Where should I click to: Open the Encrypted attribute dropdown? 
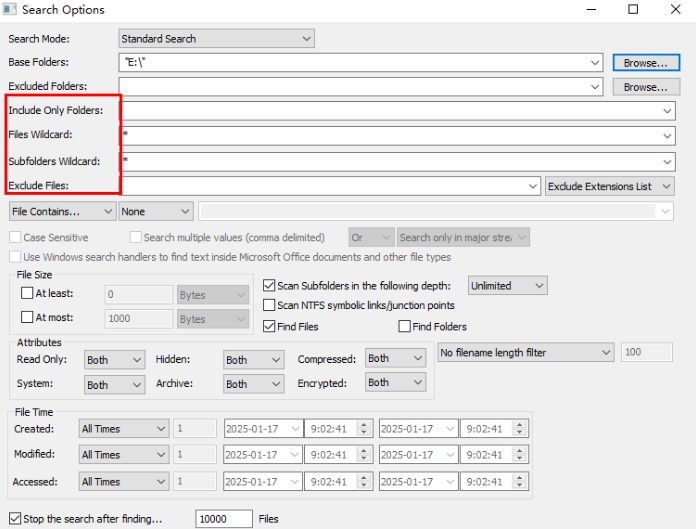click(394, 382)
